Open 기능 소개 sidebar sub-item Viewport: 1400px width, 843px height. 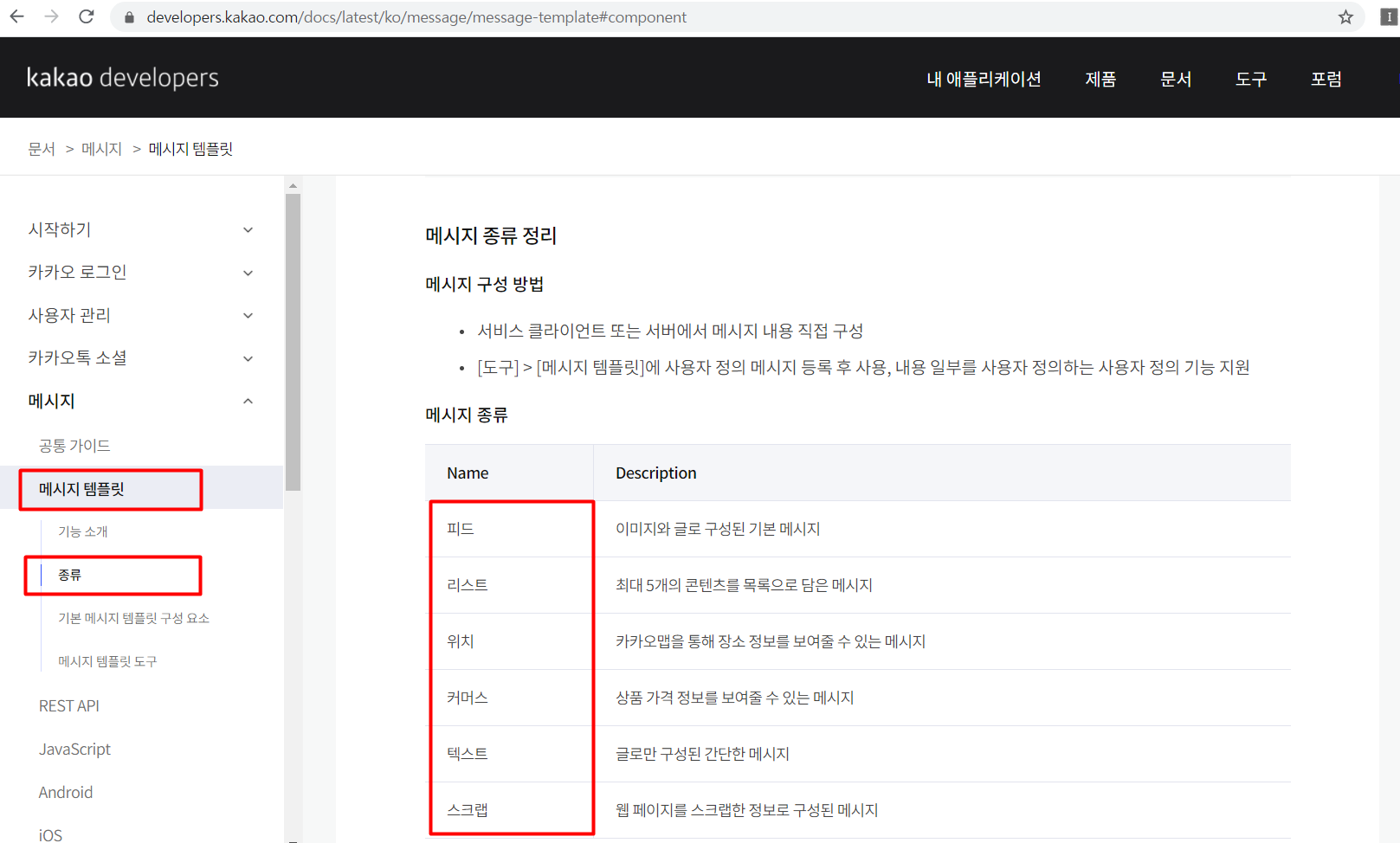(x=83, y=531)
